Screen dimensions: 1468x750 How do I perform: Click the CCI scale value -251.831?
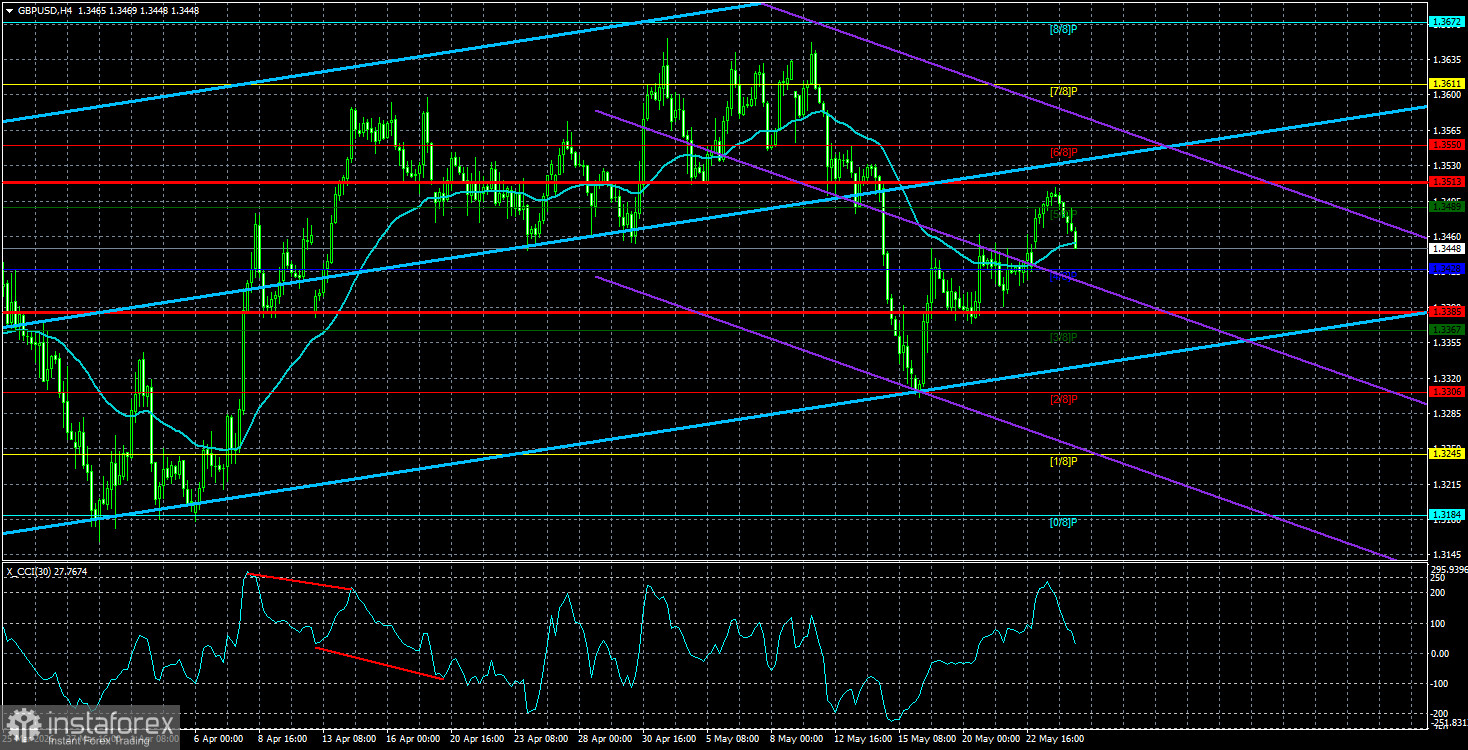point(1448,722)
